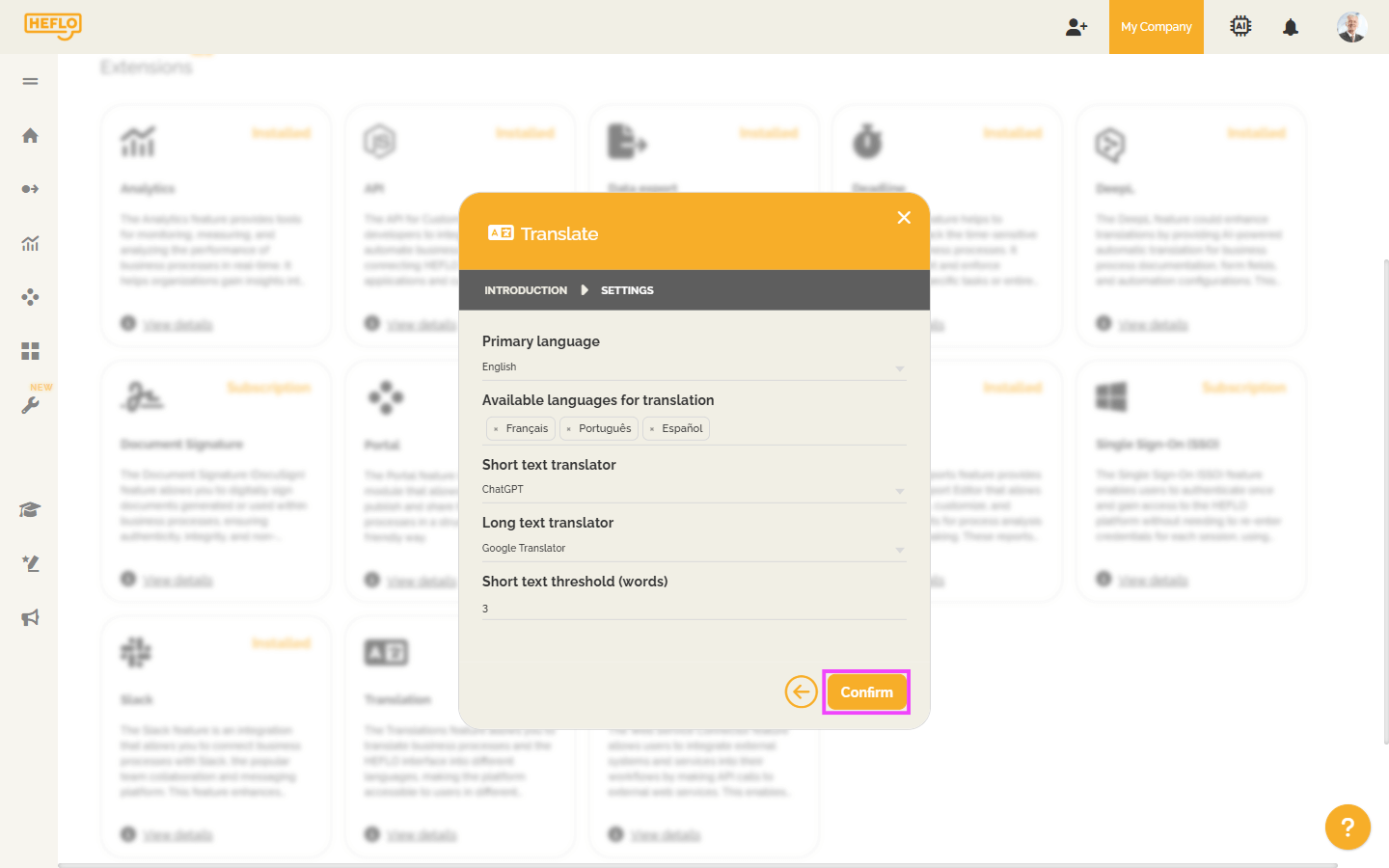This screenshot has width=1389, height=868.
Task: Open the graduation cap learning icon
Action: 30,510
